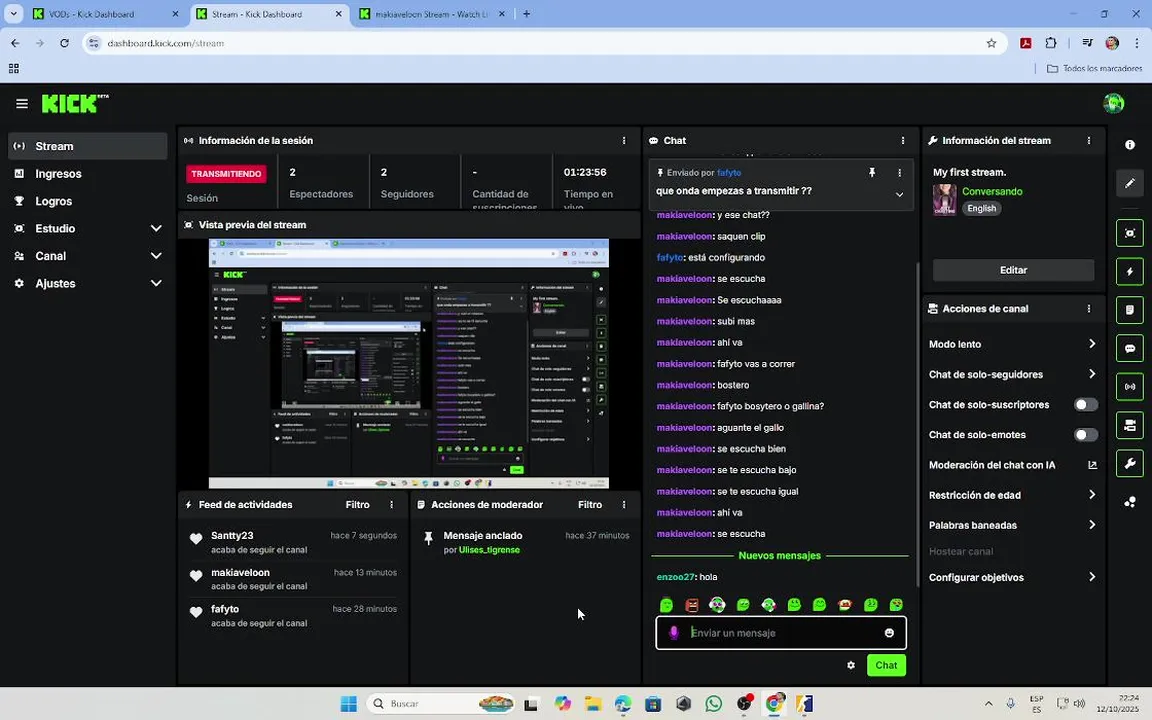Click the pencil edit icon in the right sidebar
Screen dimensions: 1152x720
point(1129,183)
